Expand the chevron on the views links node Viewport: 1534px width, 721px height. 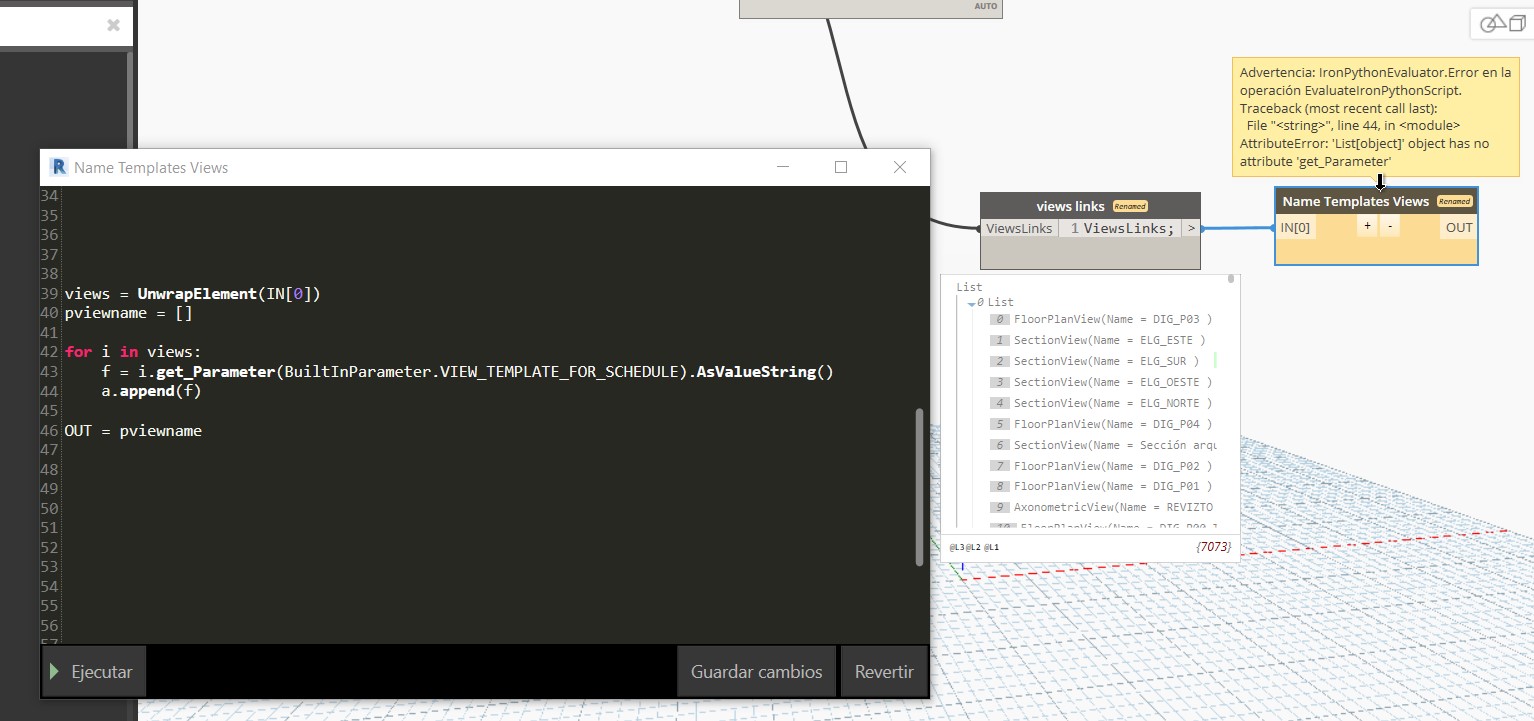pyautogui.click(x=1191, y=228)
